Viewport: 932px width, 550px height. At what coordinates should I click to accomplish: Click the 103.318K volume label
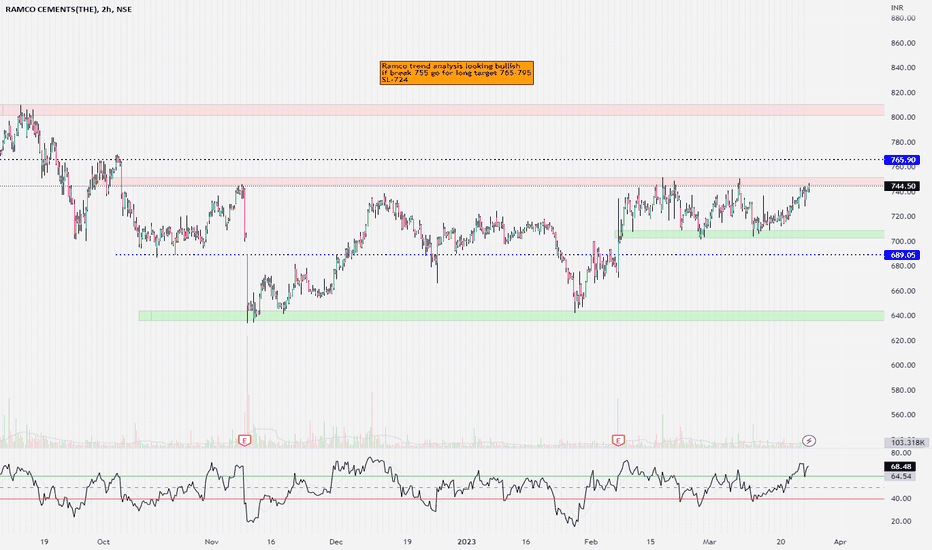point(906,442)
